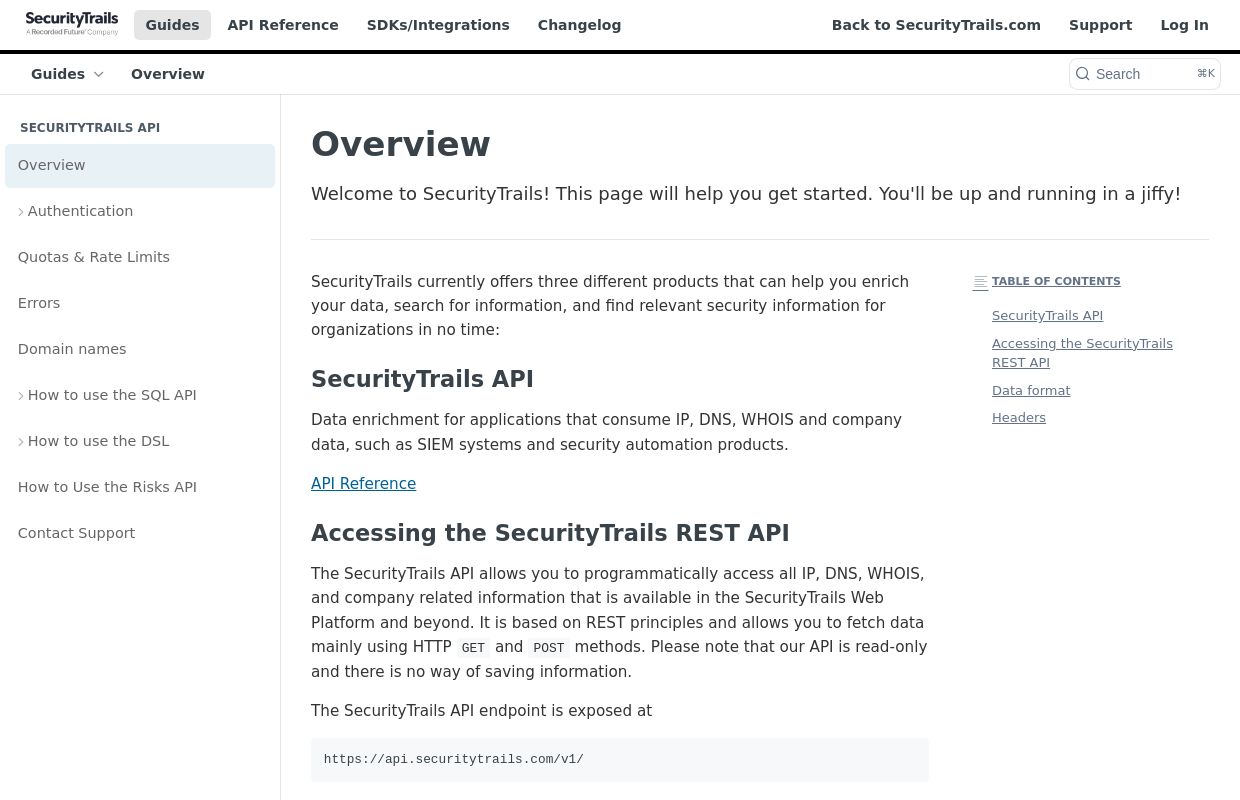The width and height of the screenshot is (1240, 800).
Task: Switch to the Guides top tab
Action: 172,25
